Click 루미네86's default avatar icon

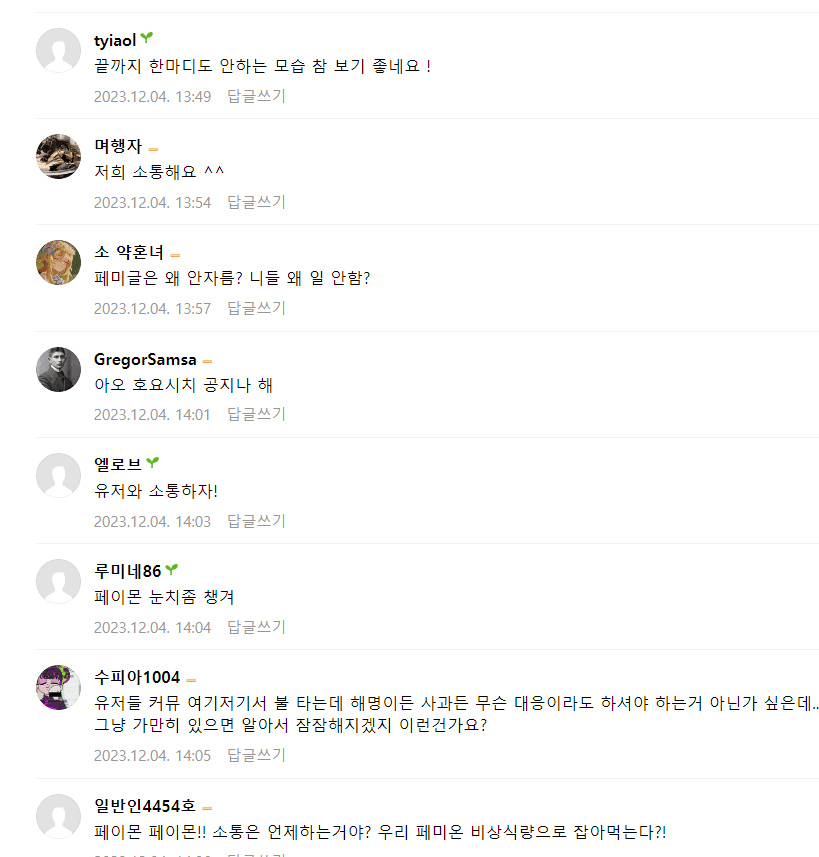(58, 581)
